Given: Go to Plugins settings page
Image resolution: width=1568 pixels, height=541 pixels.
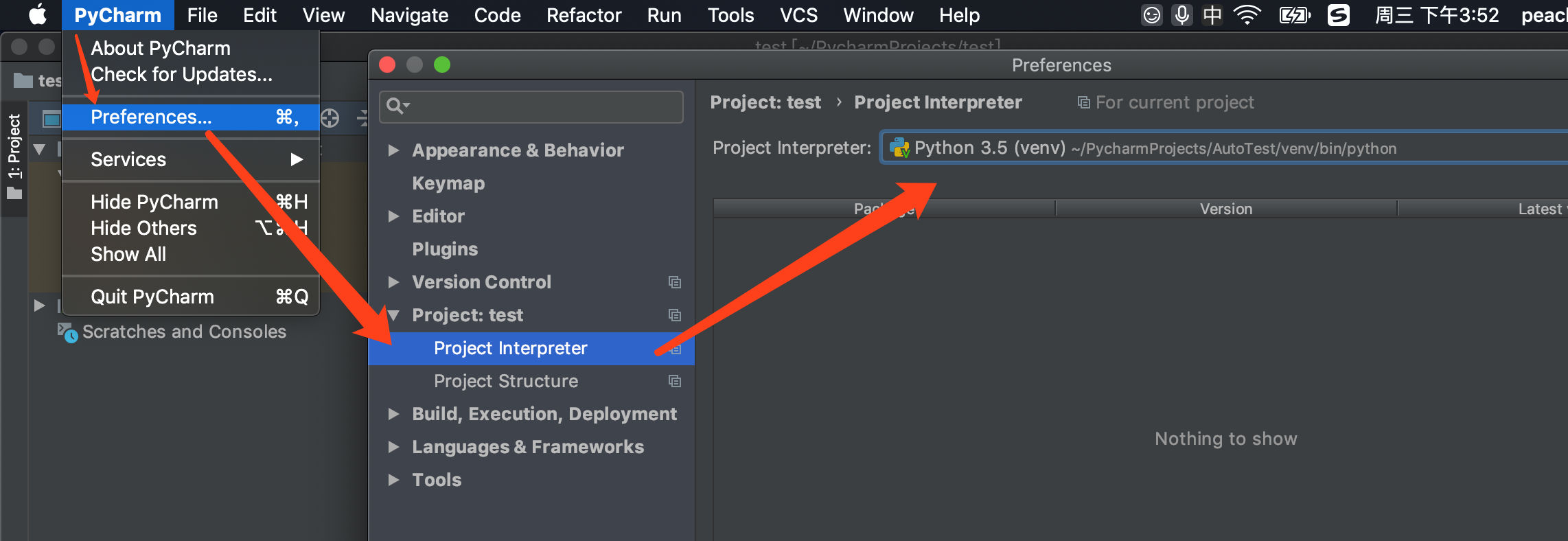Looking at the screenshot, I should [445, 249].
